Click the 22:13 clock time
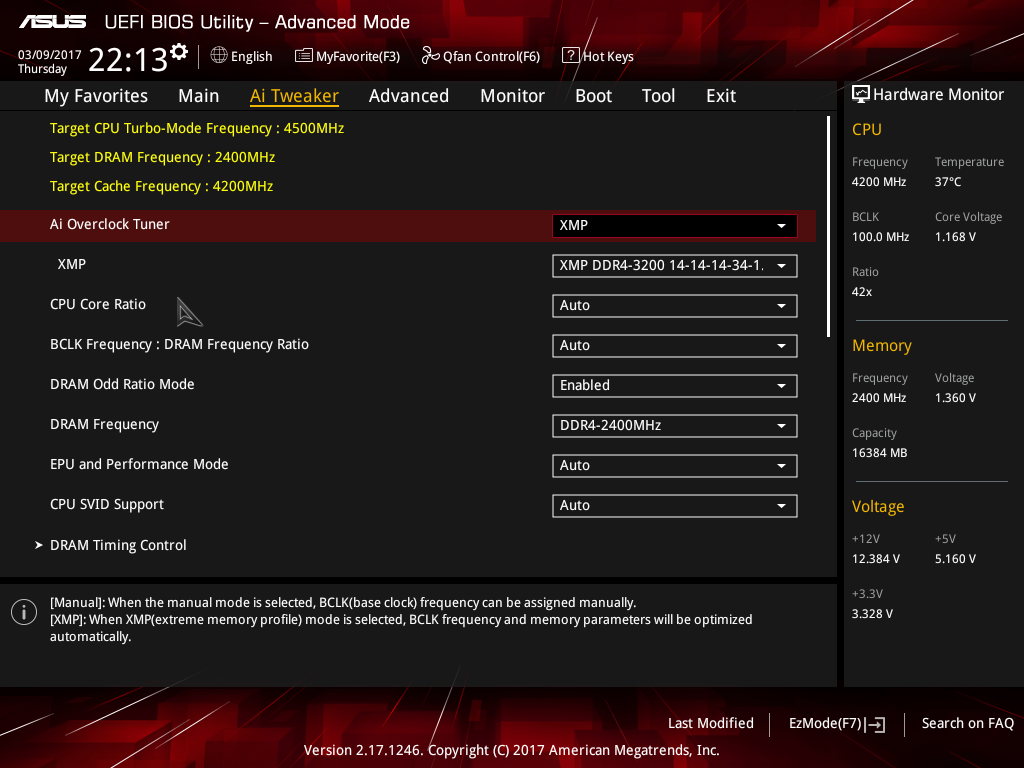 click(128, 60)
